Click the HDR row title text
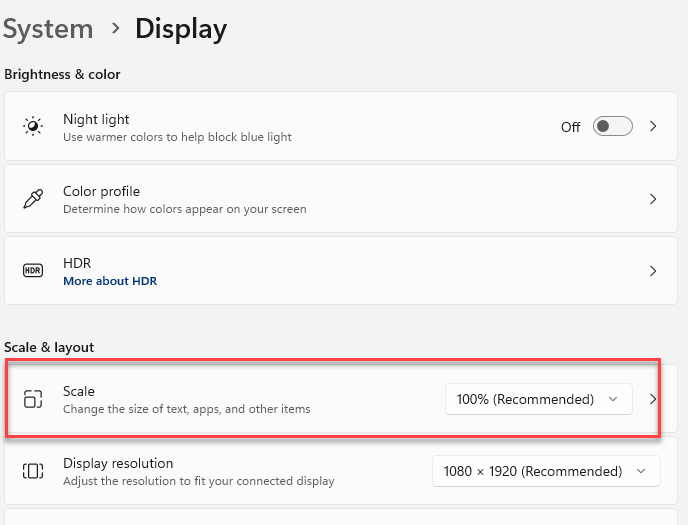 [77, 263]
